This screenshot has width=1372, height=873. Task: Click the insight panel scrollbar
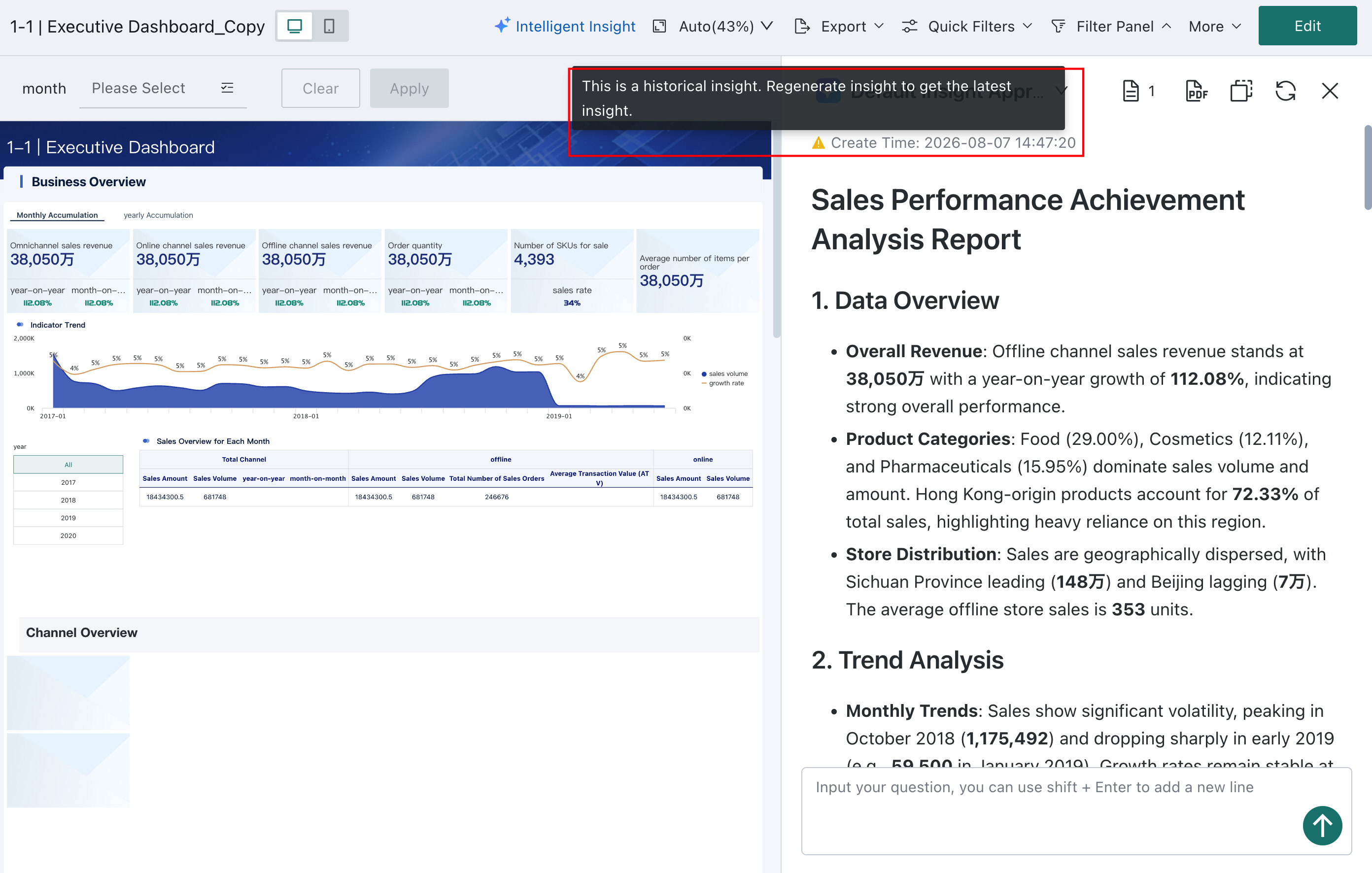click(x=1368, y=168)
